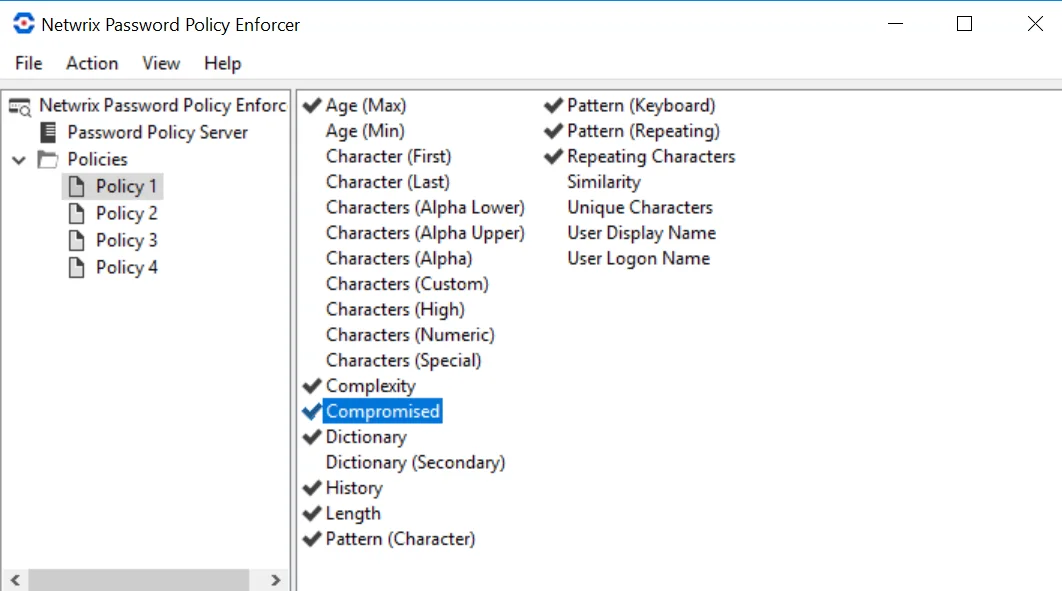Select the Policies folder label
This screenshot has height=591, width=1062.
click(x=98, y=159)
